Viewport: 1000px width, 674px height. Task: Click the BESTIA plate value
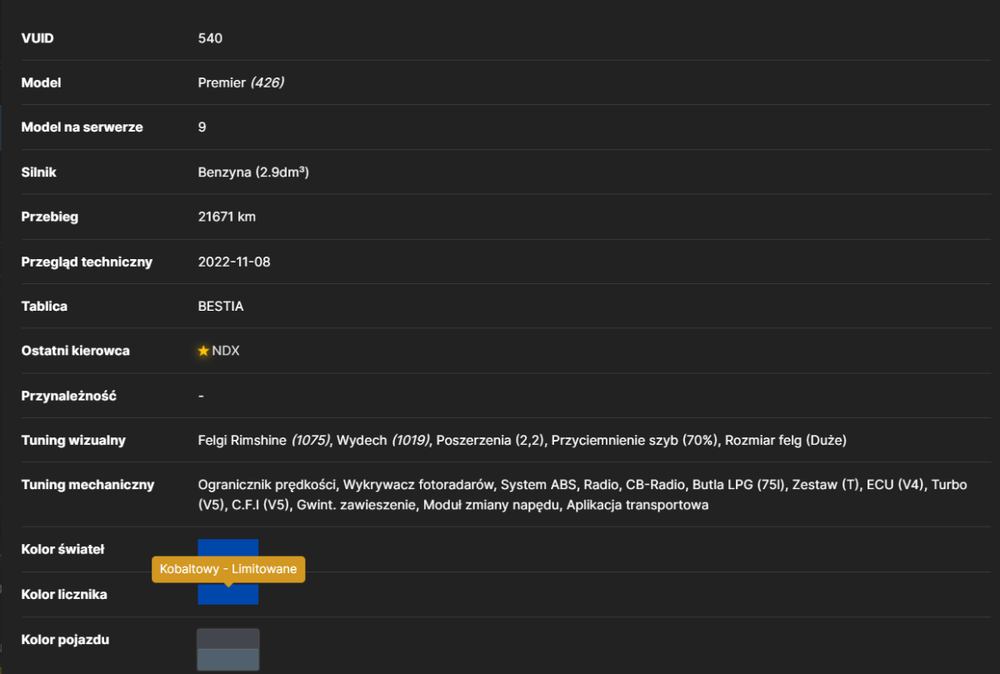pyautogui.click(x=221, y=306)
